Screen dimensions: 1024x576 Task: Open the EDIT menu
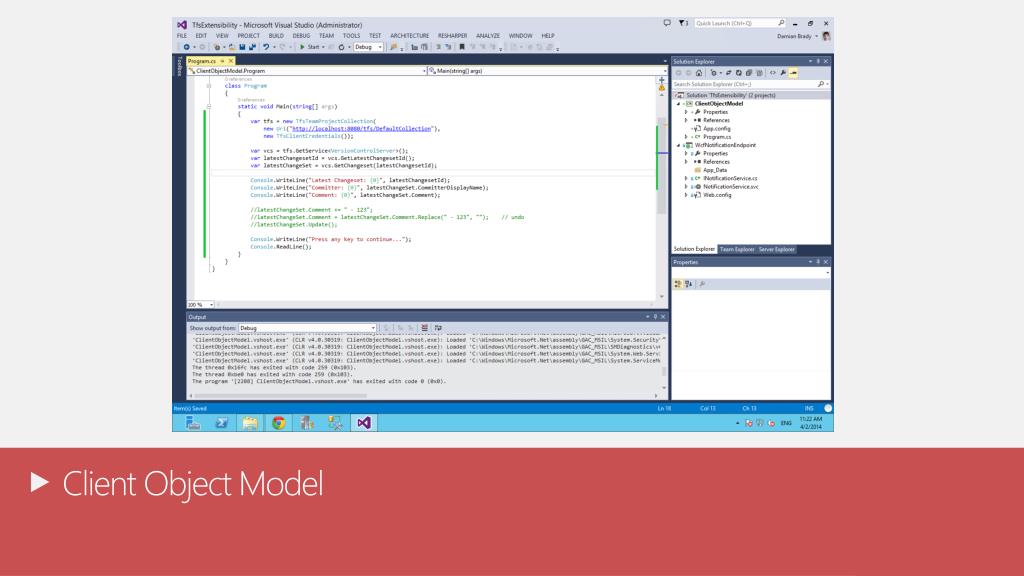tap(201, 36)
